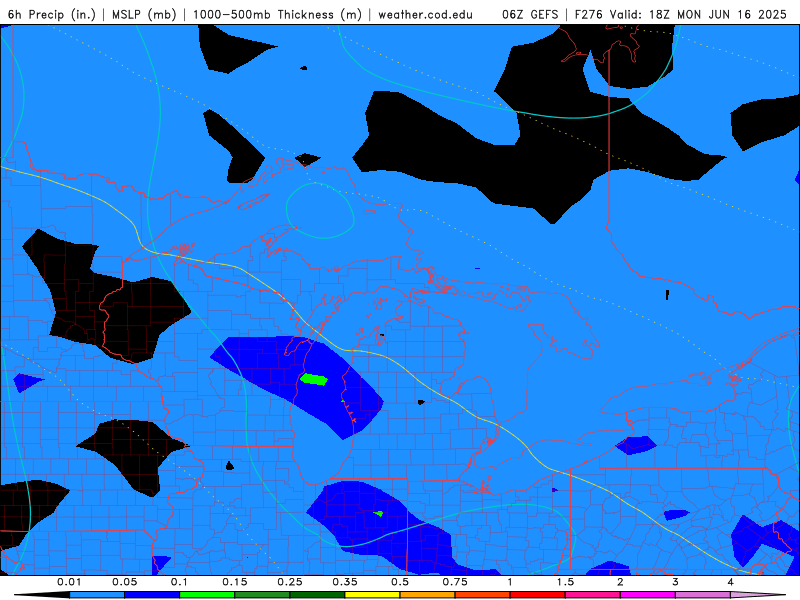Click the '6h Precip (in.)' header label
800x600 pixels.
coord(52,14)
